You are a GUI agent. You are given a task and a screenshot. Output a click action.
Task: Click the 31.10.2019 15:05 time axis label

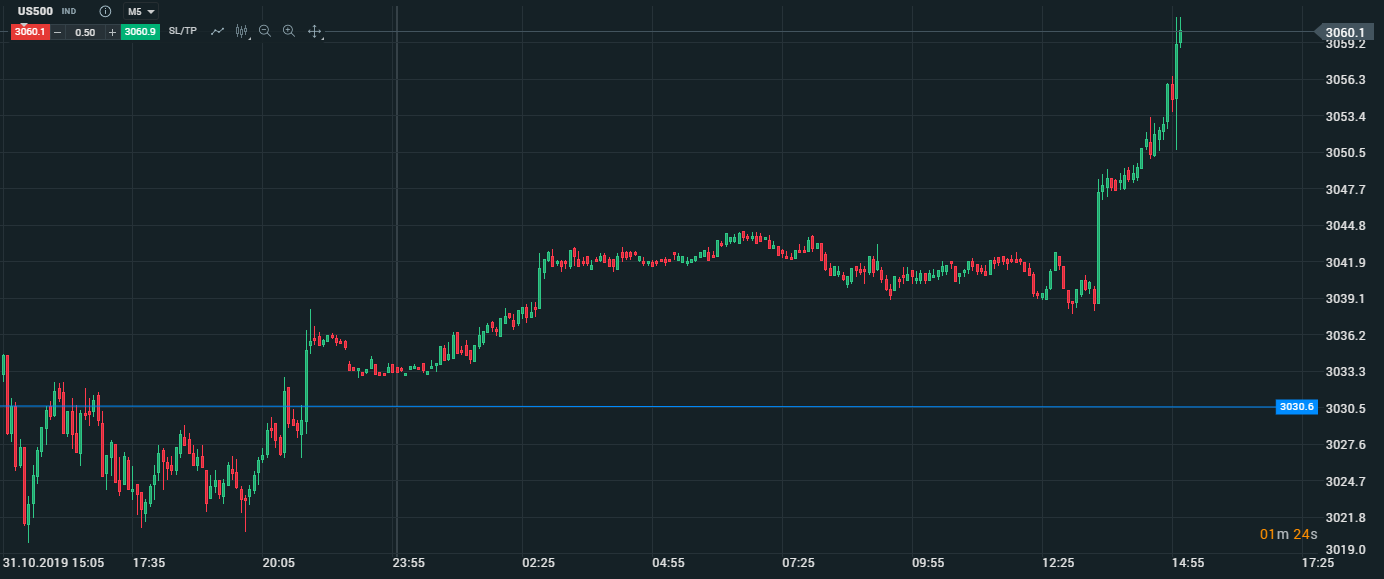[x=54, y=563]
